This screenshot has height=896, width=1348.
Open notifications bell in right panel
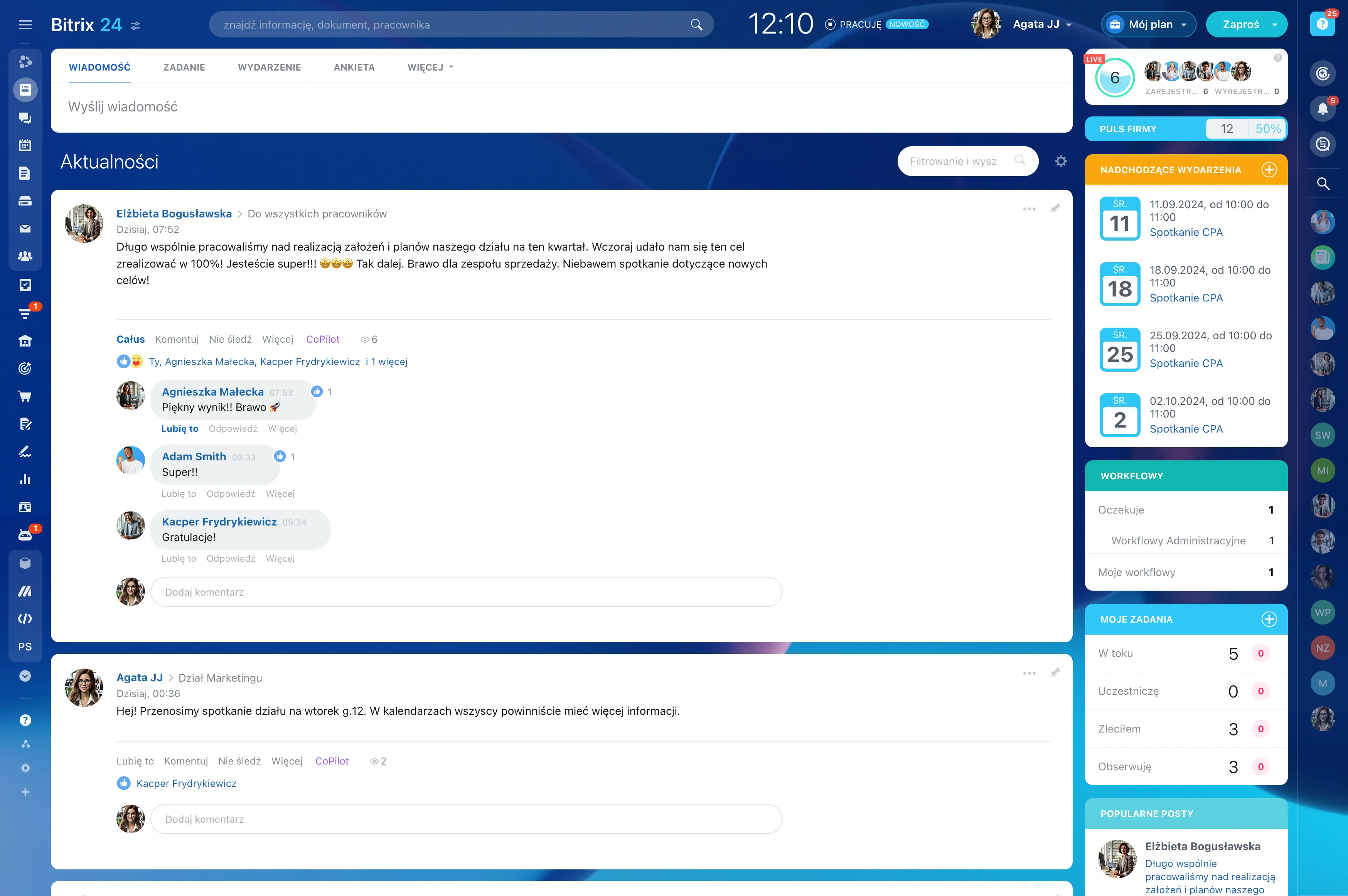point(1322,109)
